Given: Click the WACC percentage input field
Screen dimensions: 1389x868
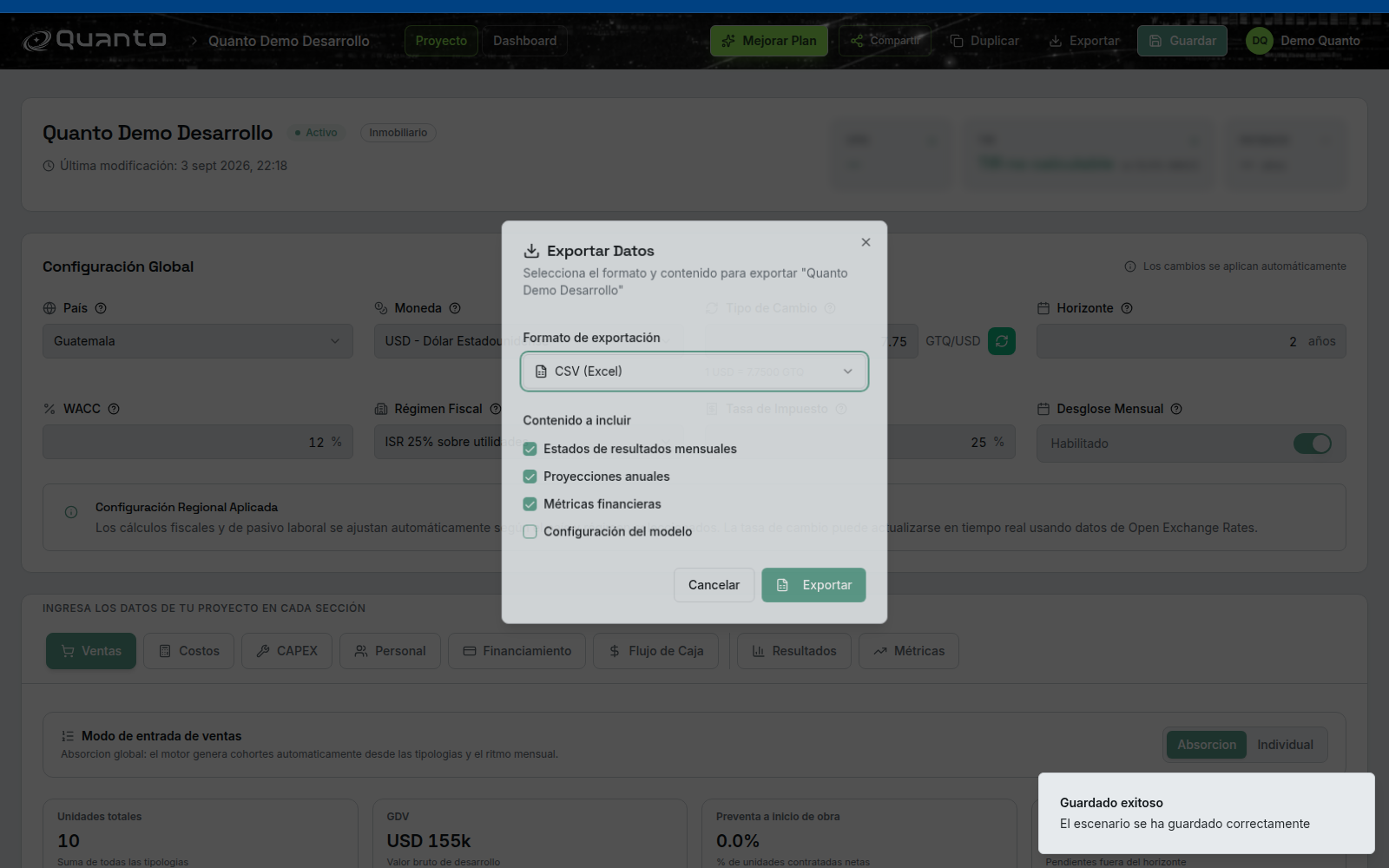Looking at the screenshot, I should coord(198,442).
